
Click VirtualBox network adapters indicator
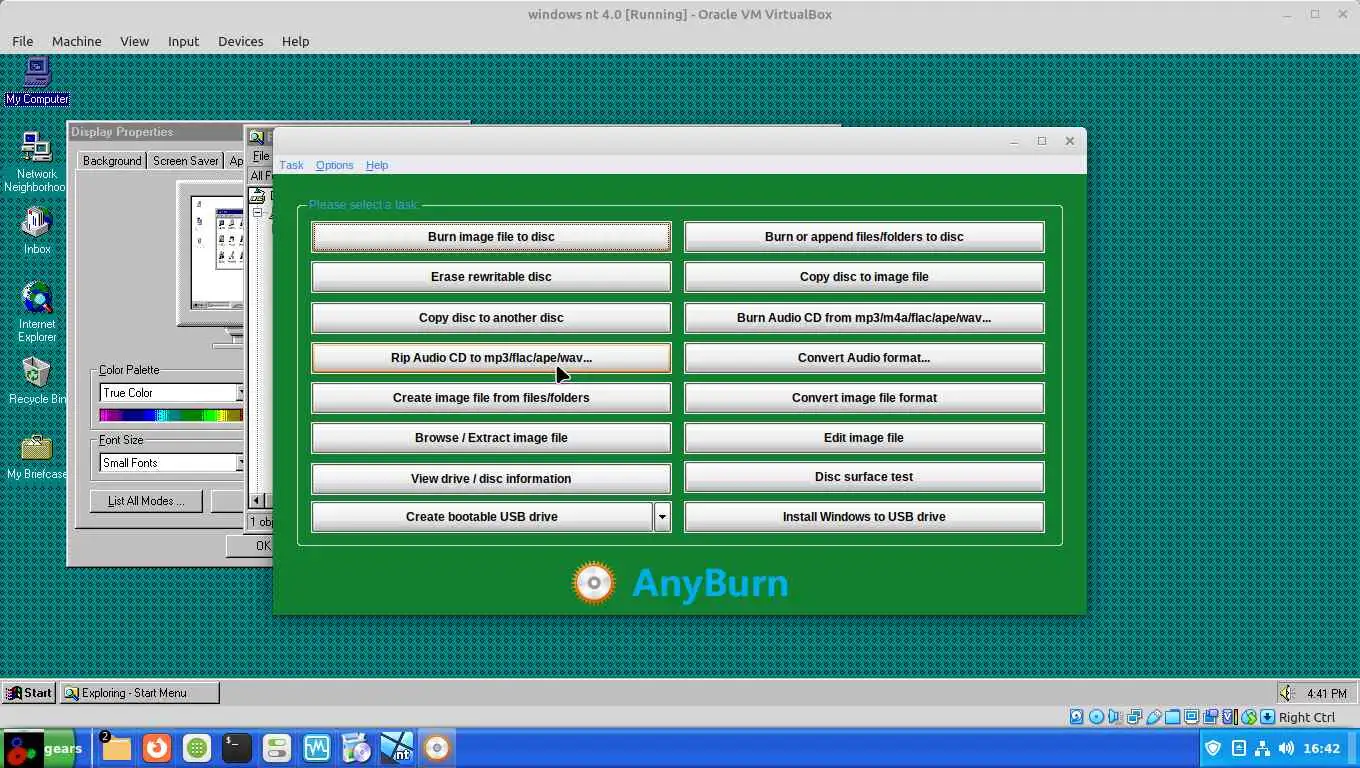(x=1134, y=717)
